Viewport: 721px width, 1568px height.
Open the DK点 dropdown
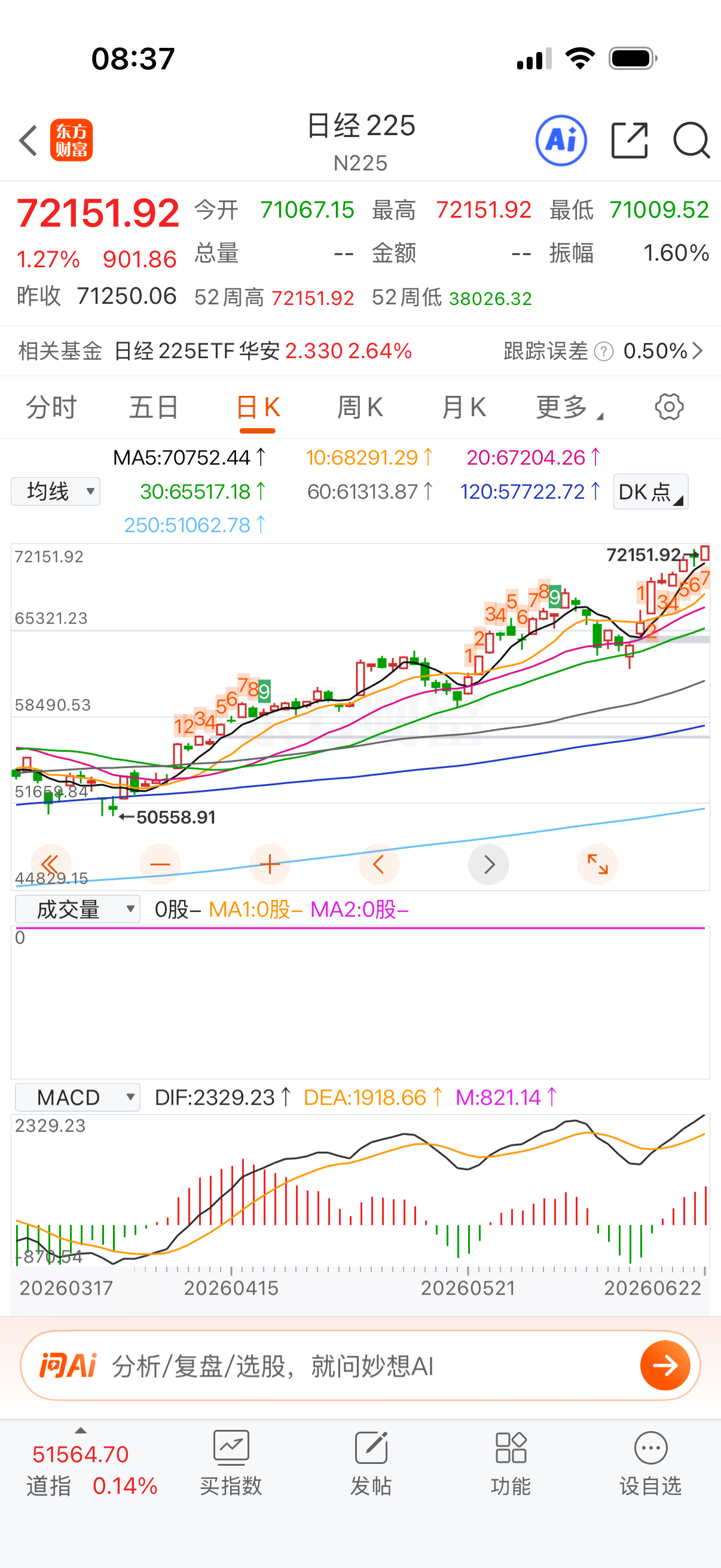pyautogui.click(x=650, y=491)
